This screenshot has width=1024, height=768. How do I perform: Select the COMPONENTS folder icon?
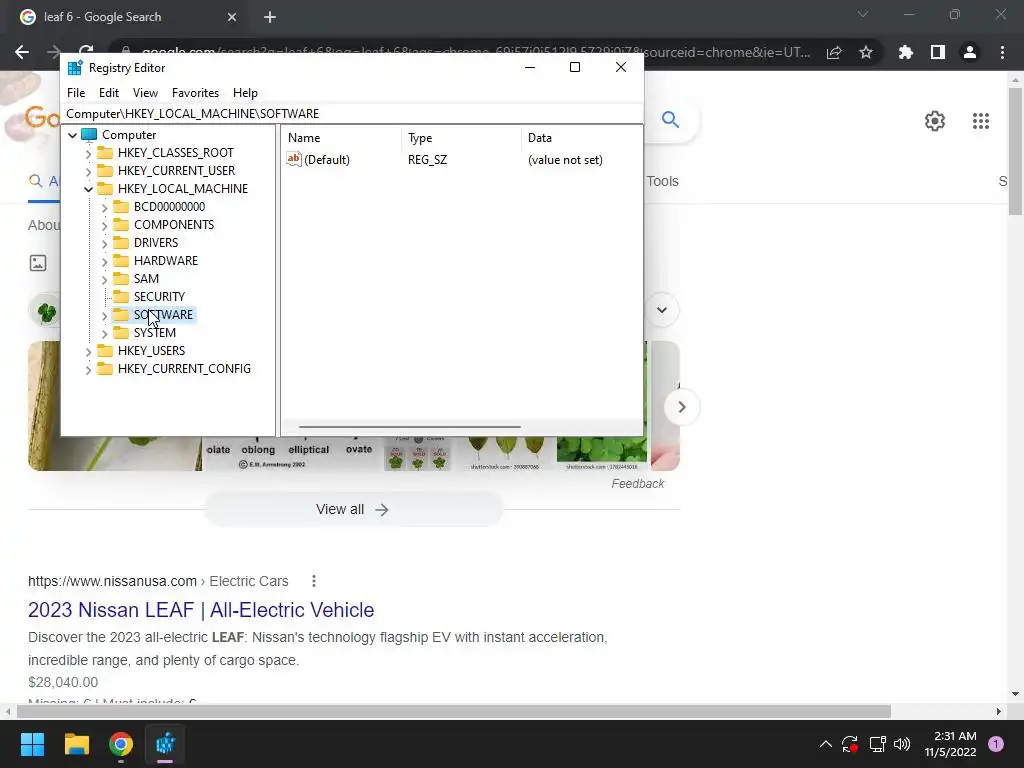tap(121, 224)
